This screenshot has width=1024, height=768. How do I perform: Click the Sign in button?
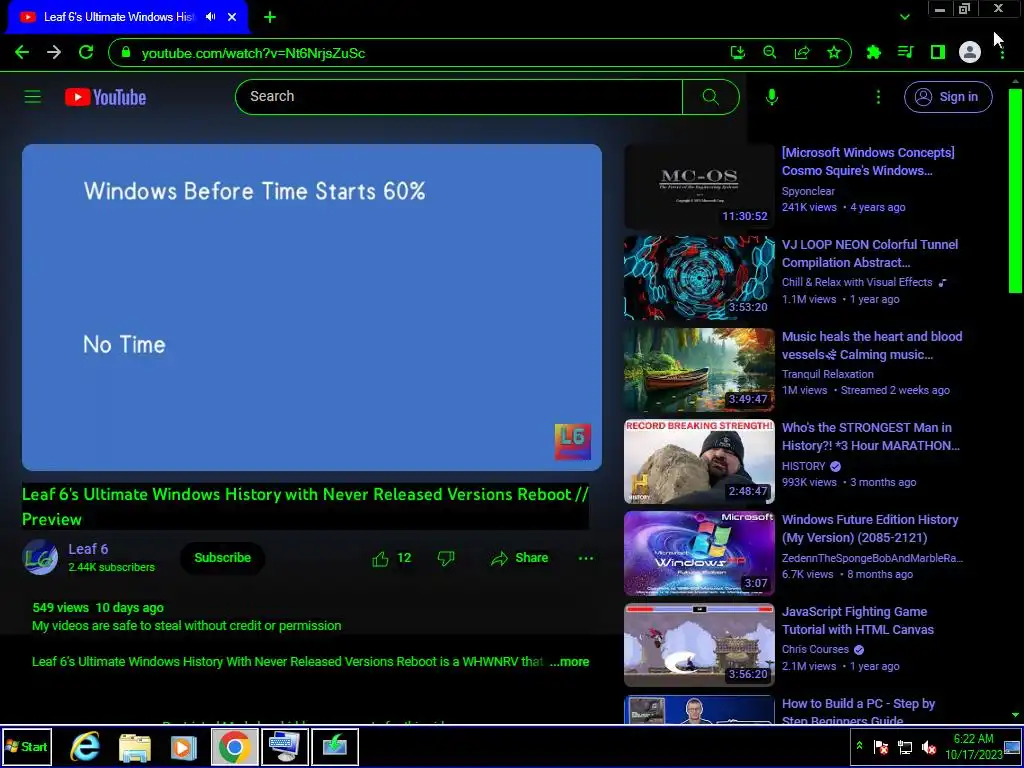click(x=948, y=97)
